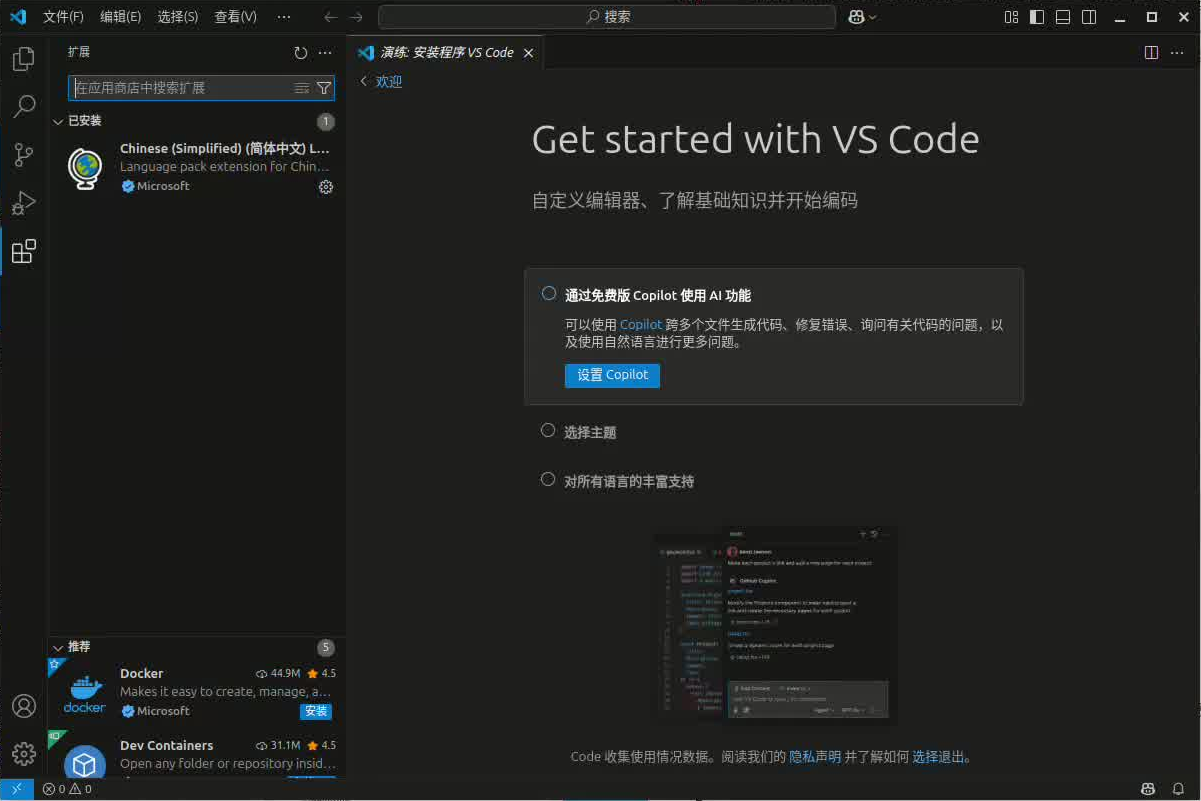
Task: Click the extension marketplace search field
Action: click(x=201, y=88)
